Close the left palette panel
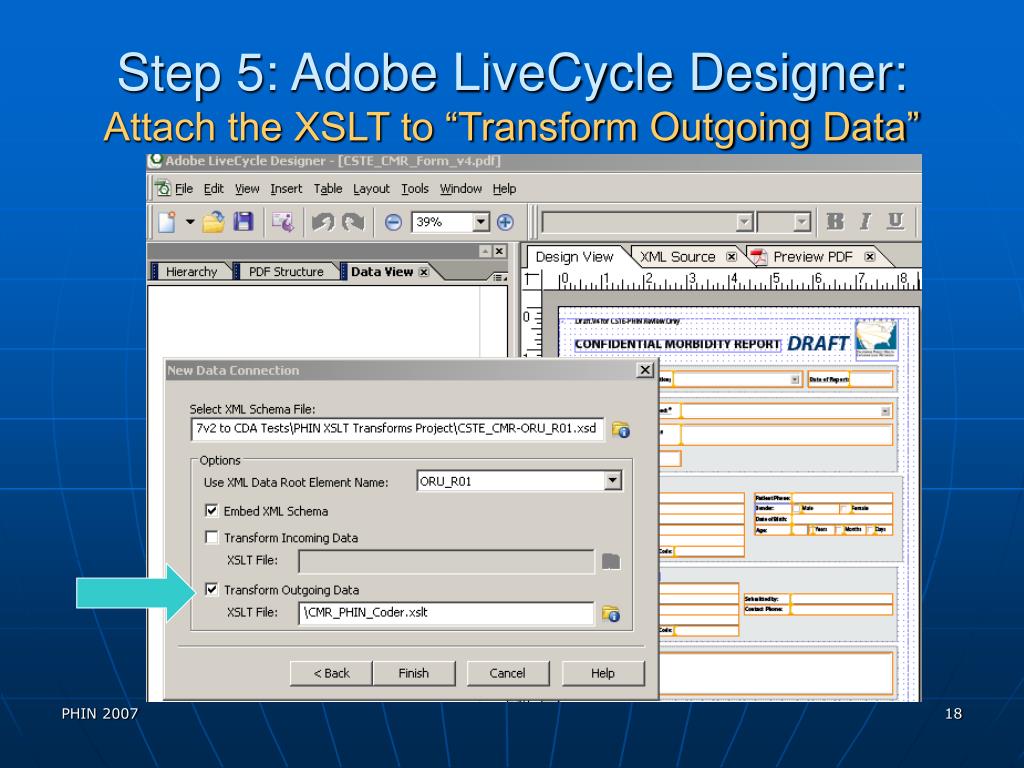 click(499, 251)
